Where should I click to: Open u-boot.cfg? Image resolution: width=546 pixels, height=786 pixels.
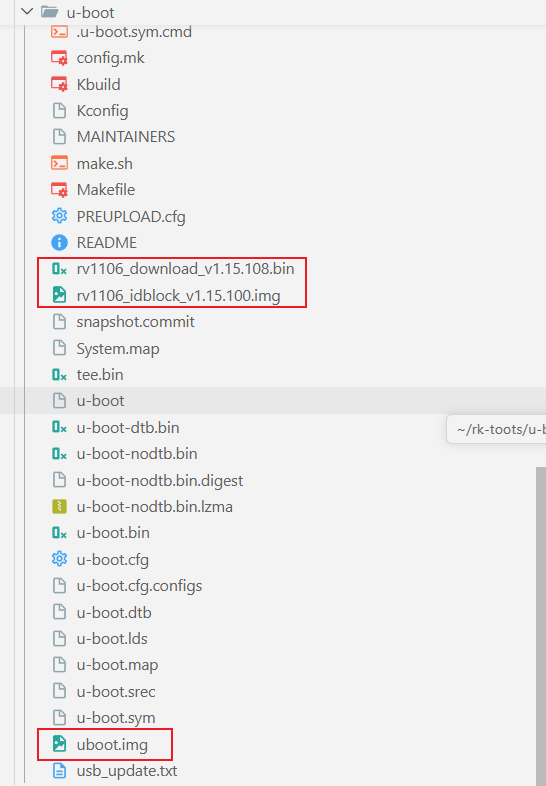tap(113, 559)
